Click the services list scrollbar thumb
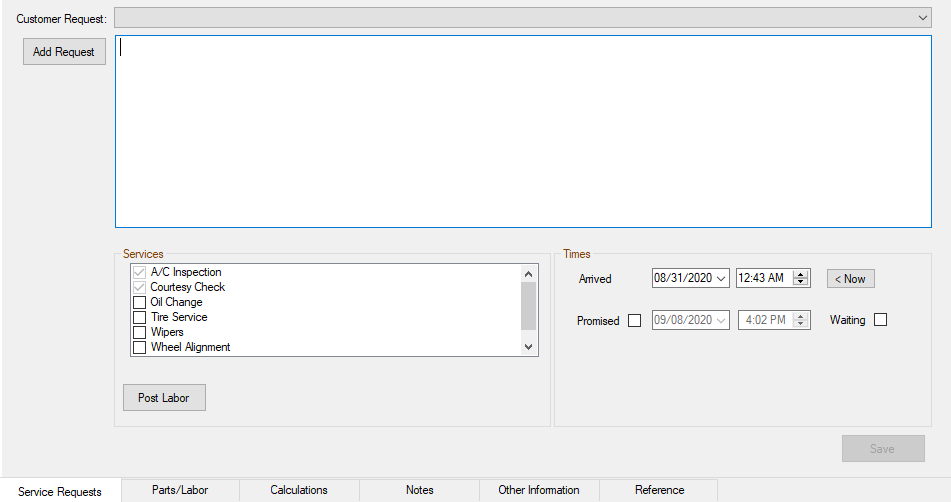Screen dimensions: 951x502 click(528, 306)
